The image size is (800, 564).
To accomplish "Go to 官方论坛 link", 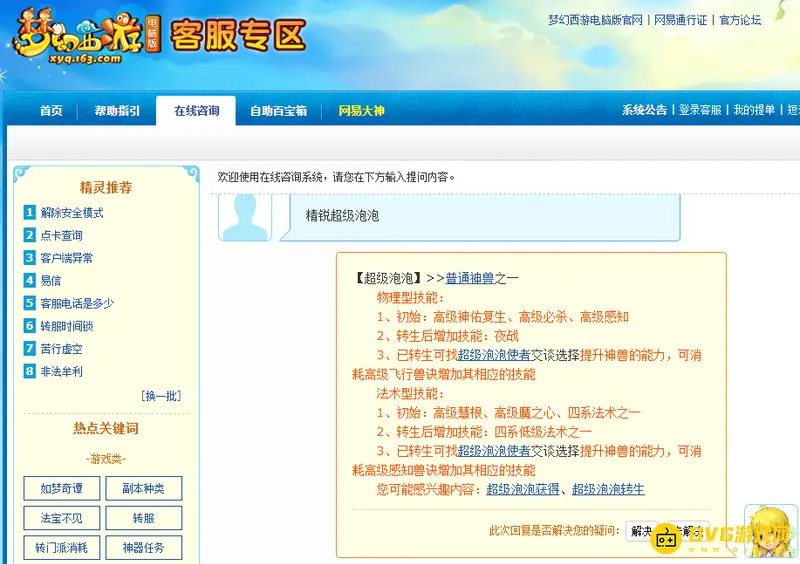I will point(740,20).
